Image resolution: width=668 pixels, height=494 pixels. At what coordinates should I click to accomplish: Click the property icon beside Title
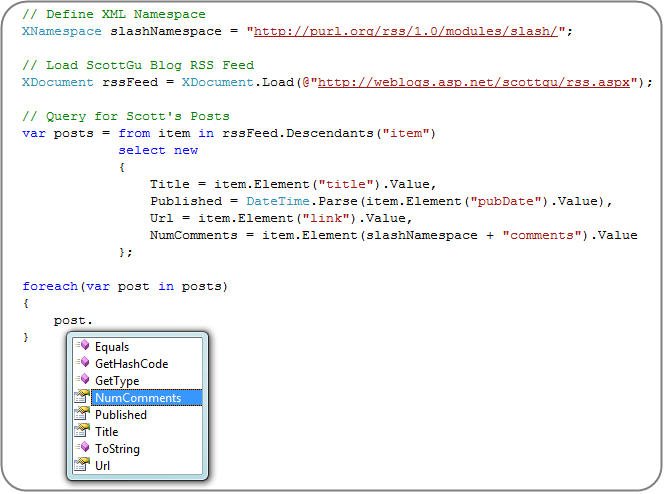pyautogui.click(x=82, y=431)
